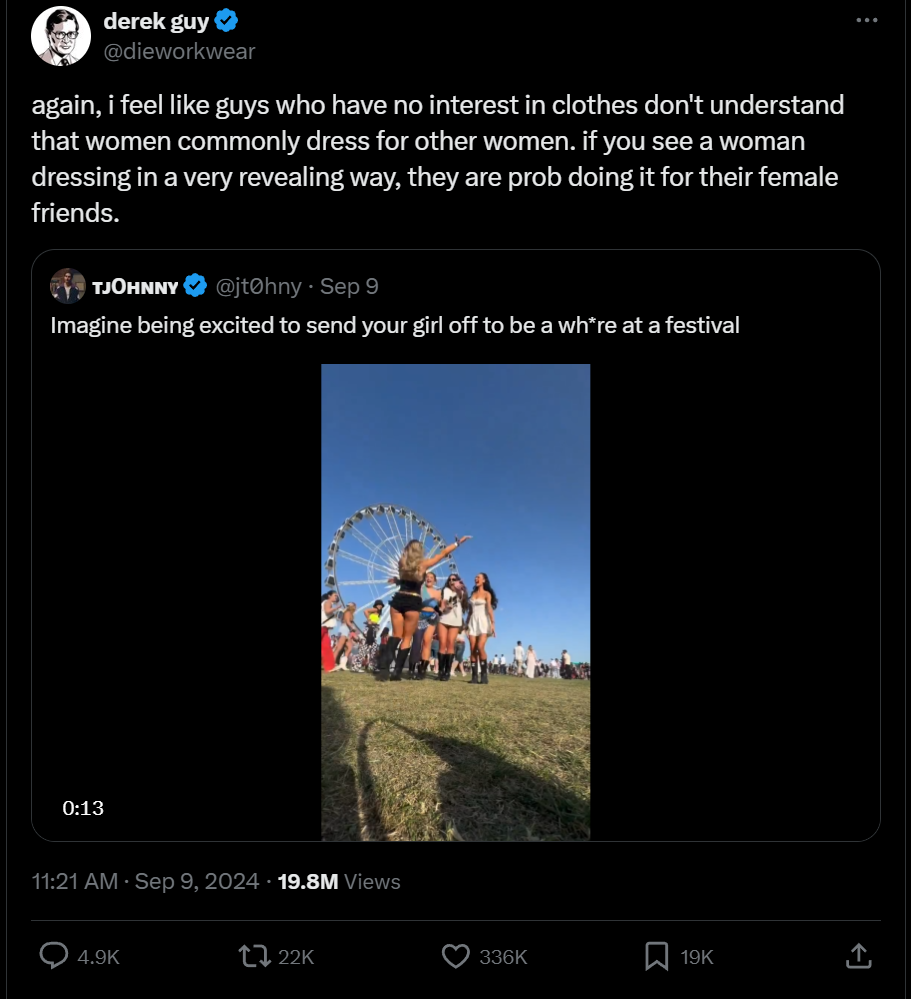The image size is (911, 999).
Task: Bookmark this tweet with bookmark icon
Action: tap(657, 956)
